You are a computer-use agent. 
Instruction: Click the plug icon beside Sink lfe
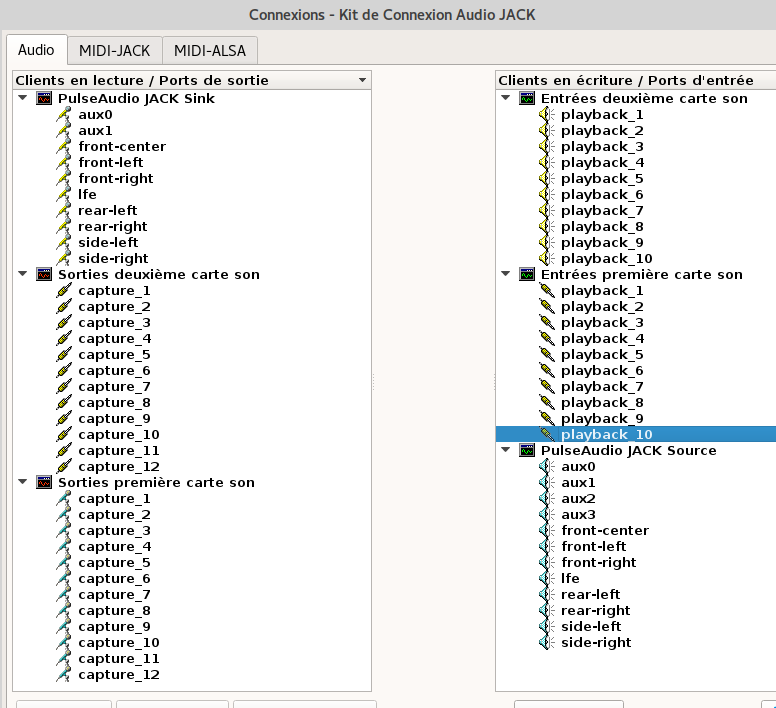click(64, 194)
